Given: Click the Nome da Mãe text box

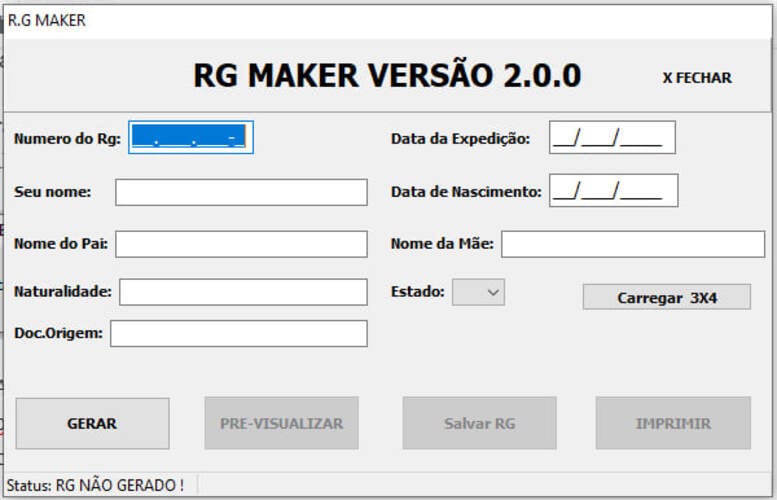Looking at the screenshot, I should pos(633,244).
